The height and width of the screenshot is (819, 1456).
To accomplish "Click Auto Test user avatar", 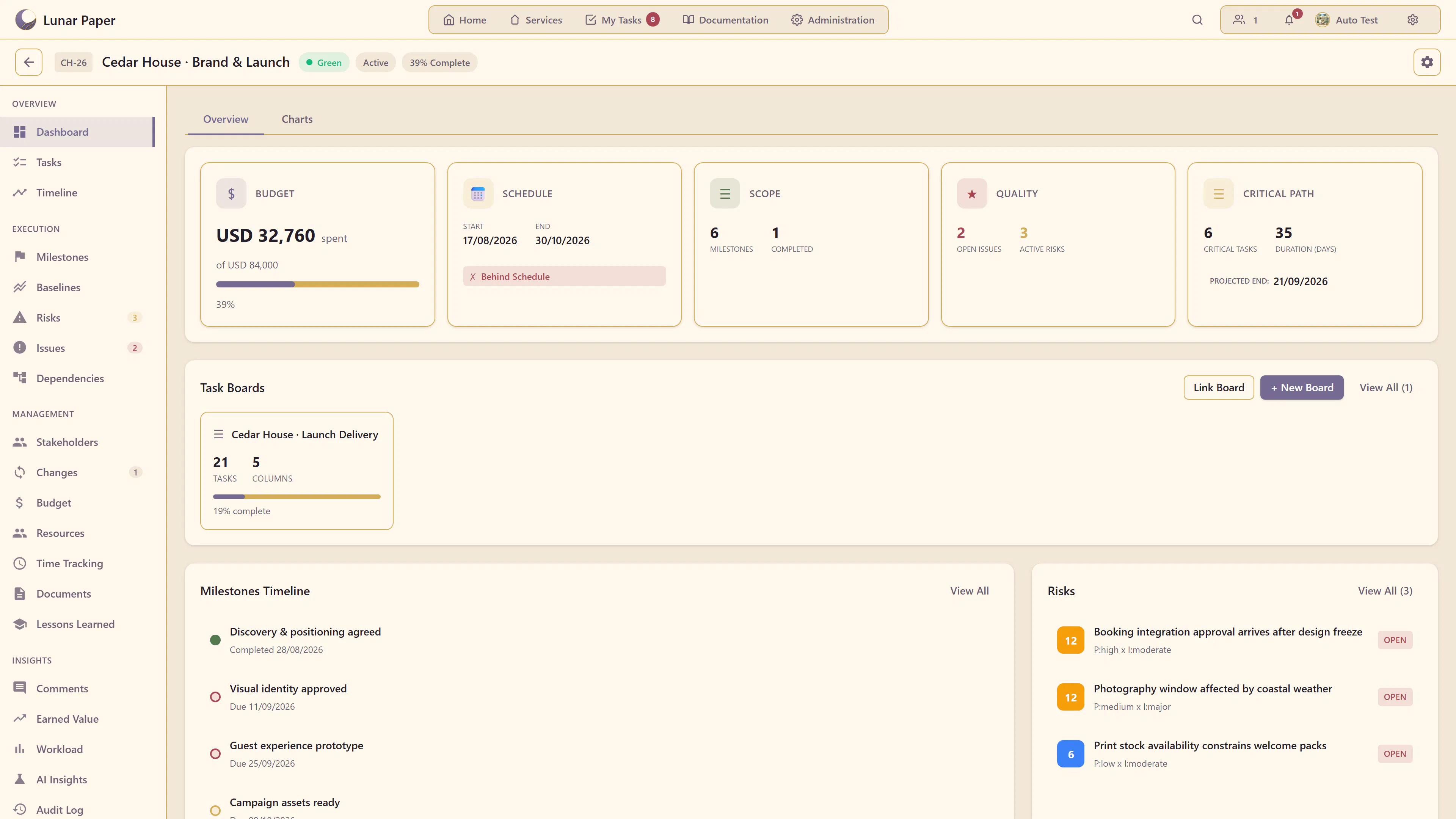I will point(1322,20).
